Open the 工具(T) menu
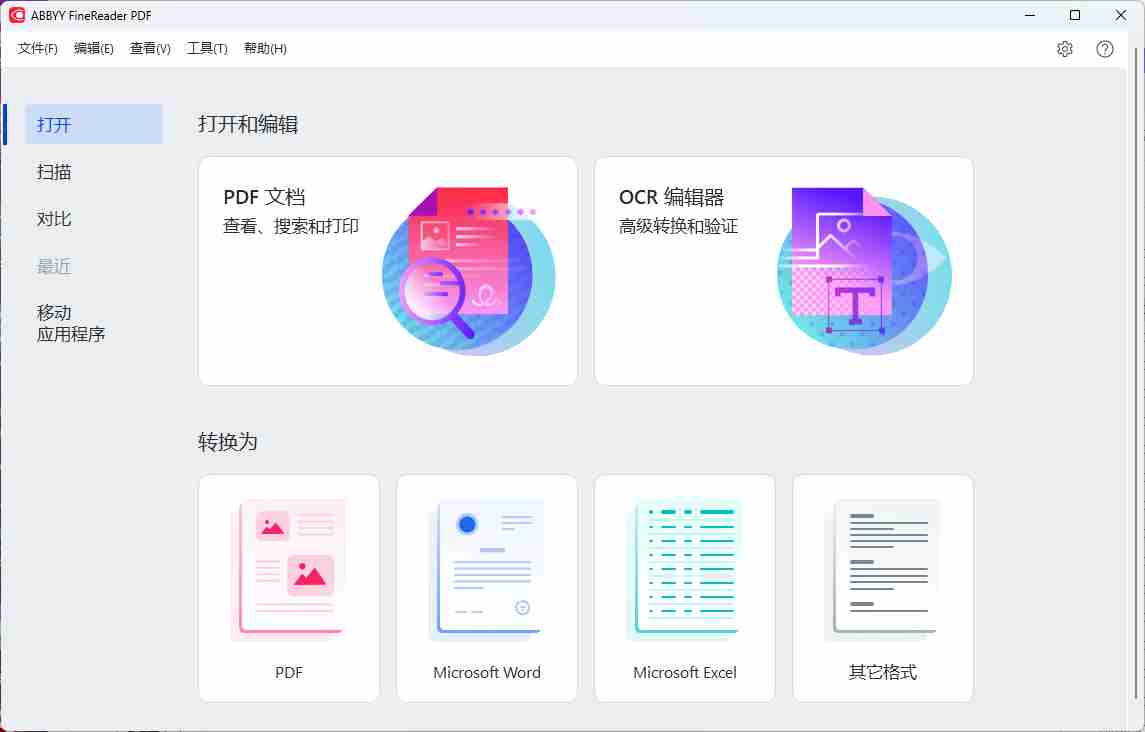1145x732 pixels. click(206, 48)
